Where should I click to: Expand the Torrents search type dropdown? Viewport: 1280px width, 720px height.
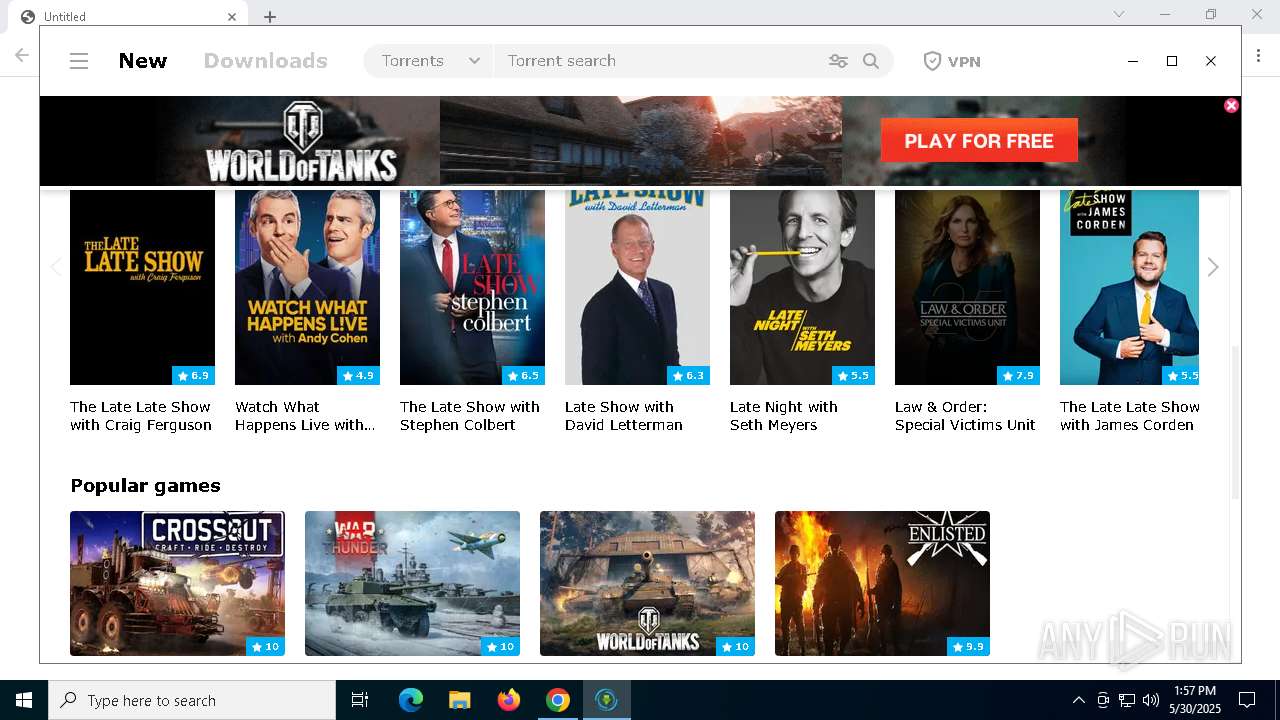[x=430, y=61]
